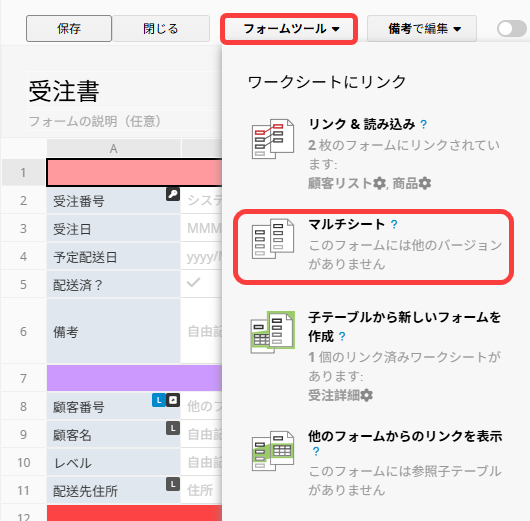
Task: Select the マルチシート menu entry
Action: click(373, 247)
